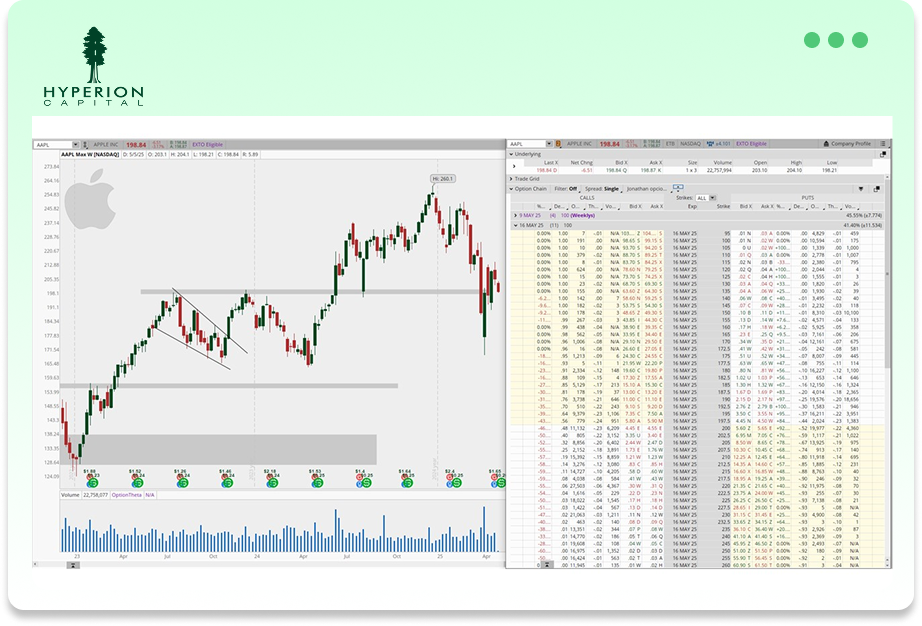Image resolution: width=922 pixels, height=626 pixels.
Task: Click the x4.101 multiplier icon
Action: tap(721, 144)
